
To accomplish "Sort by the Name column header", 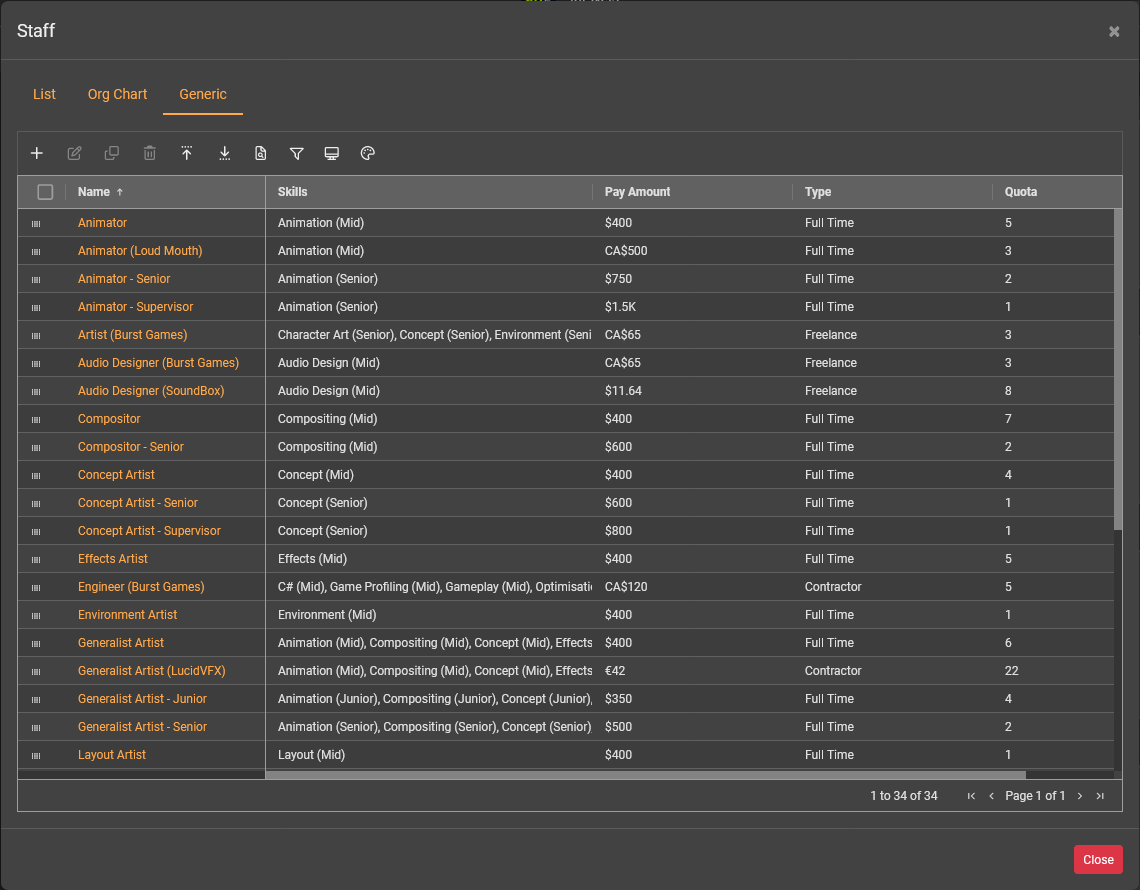I will click(94, 192).
